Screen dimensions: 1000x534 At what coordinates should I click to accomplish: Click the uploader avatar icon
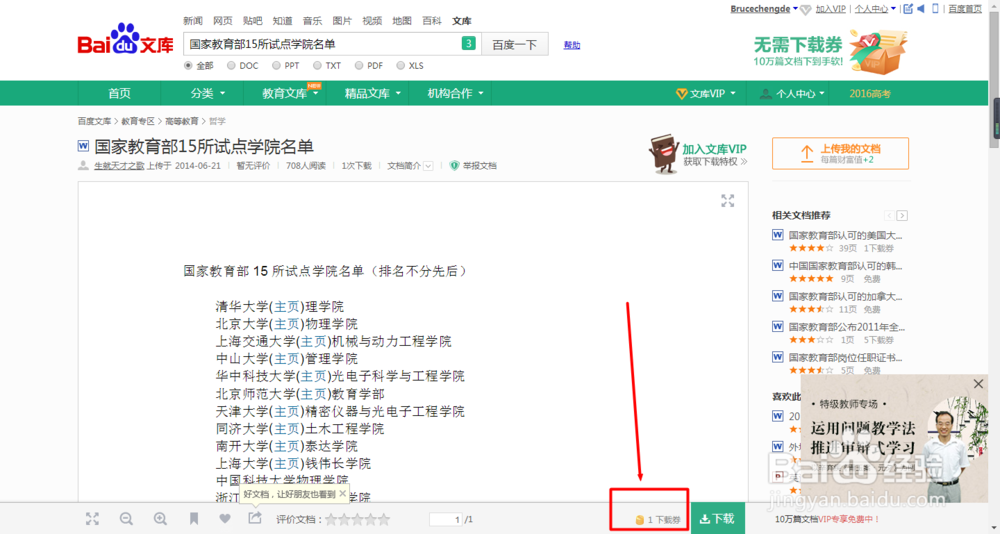coord(83,166)
